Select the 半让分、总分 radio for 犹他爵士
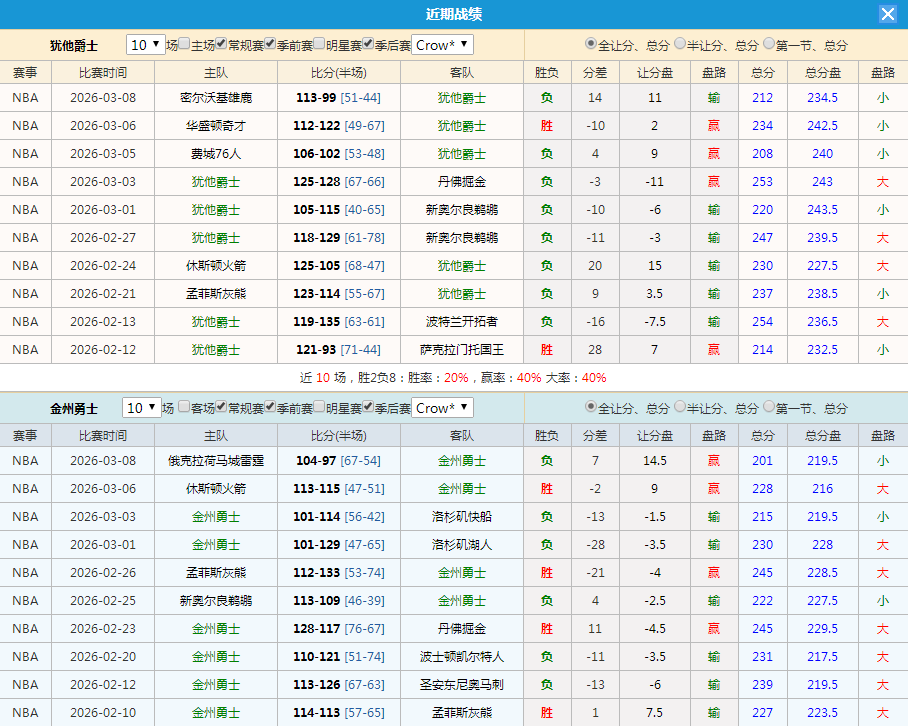This screenshot has height=726, width=908. tap(681, 44)
